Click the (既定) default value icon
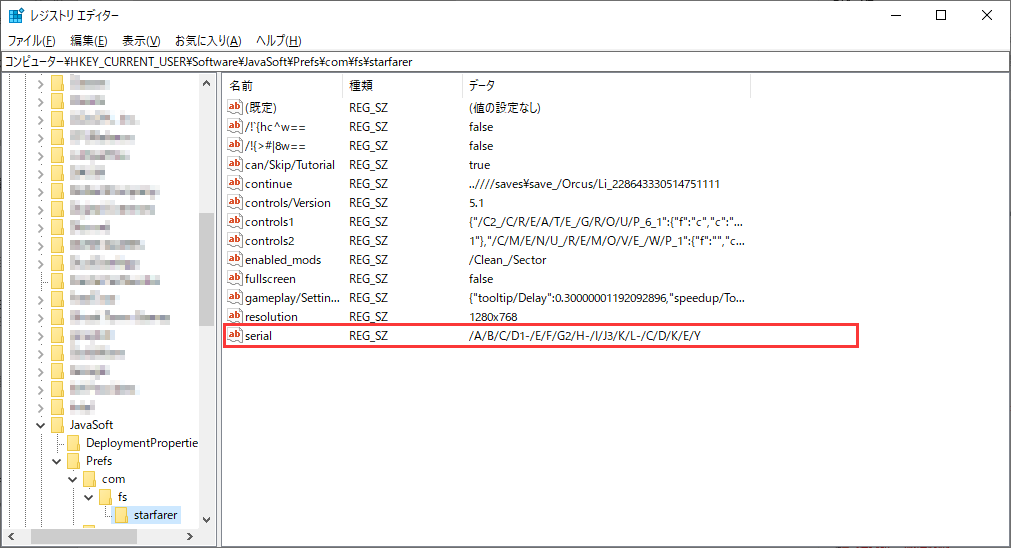 [235, 108]
